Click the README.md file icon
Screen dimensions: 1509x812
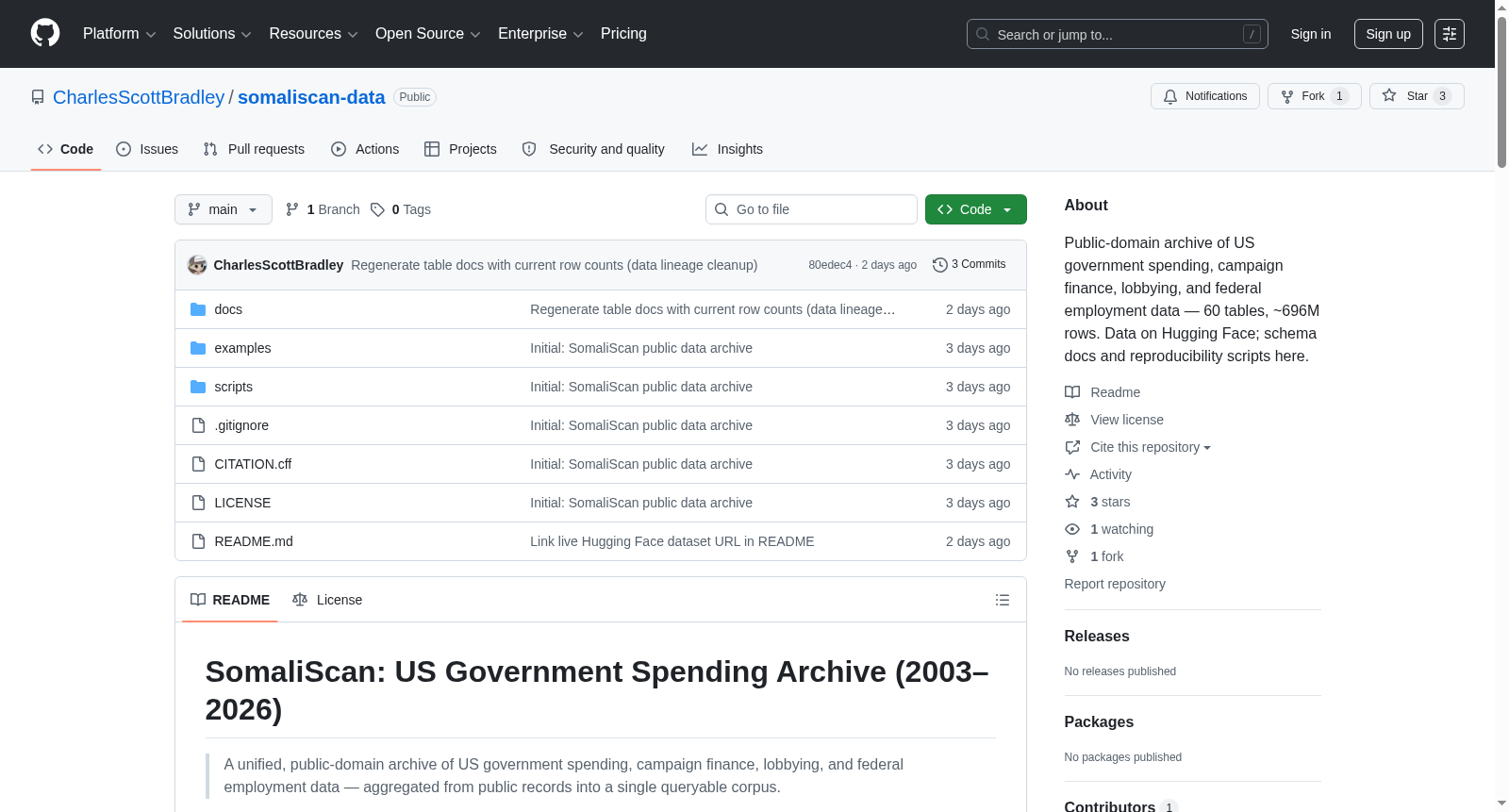pos(198,541)
